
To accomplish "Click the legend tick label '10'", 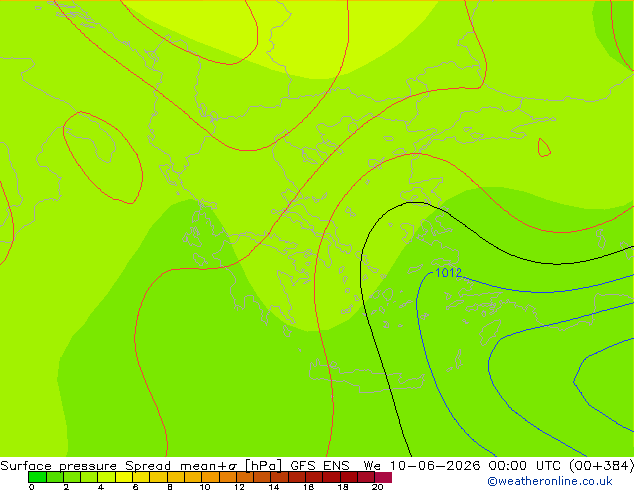I will (x=205, y=487).
